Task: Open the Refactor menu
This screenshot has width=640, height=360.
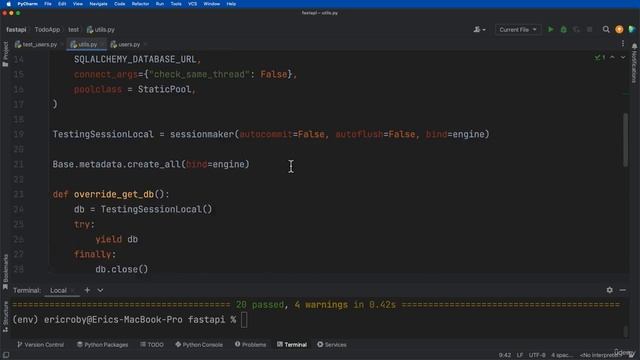Action: click(x=140, y=4)
